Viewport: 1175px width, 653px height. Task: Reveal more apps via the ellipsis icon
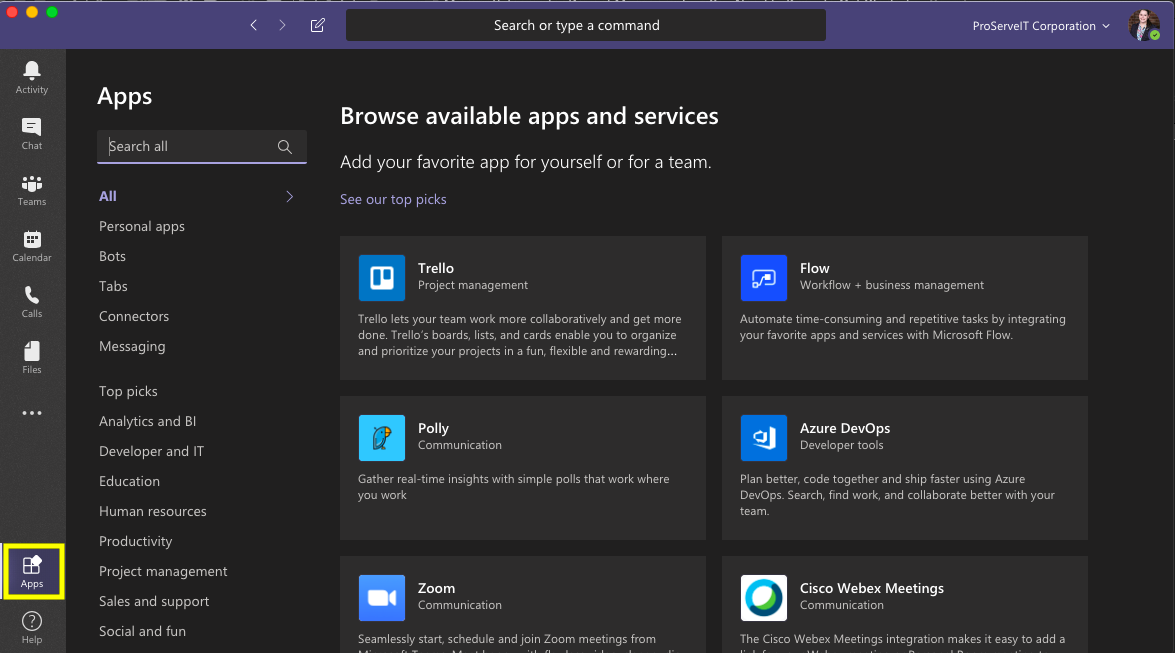click(x=31, y=412)
